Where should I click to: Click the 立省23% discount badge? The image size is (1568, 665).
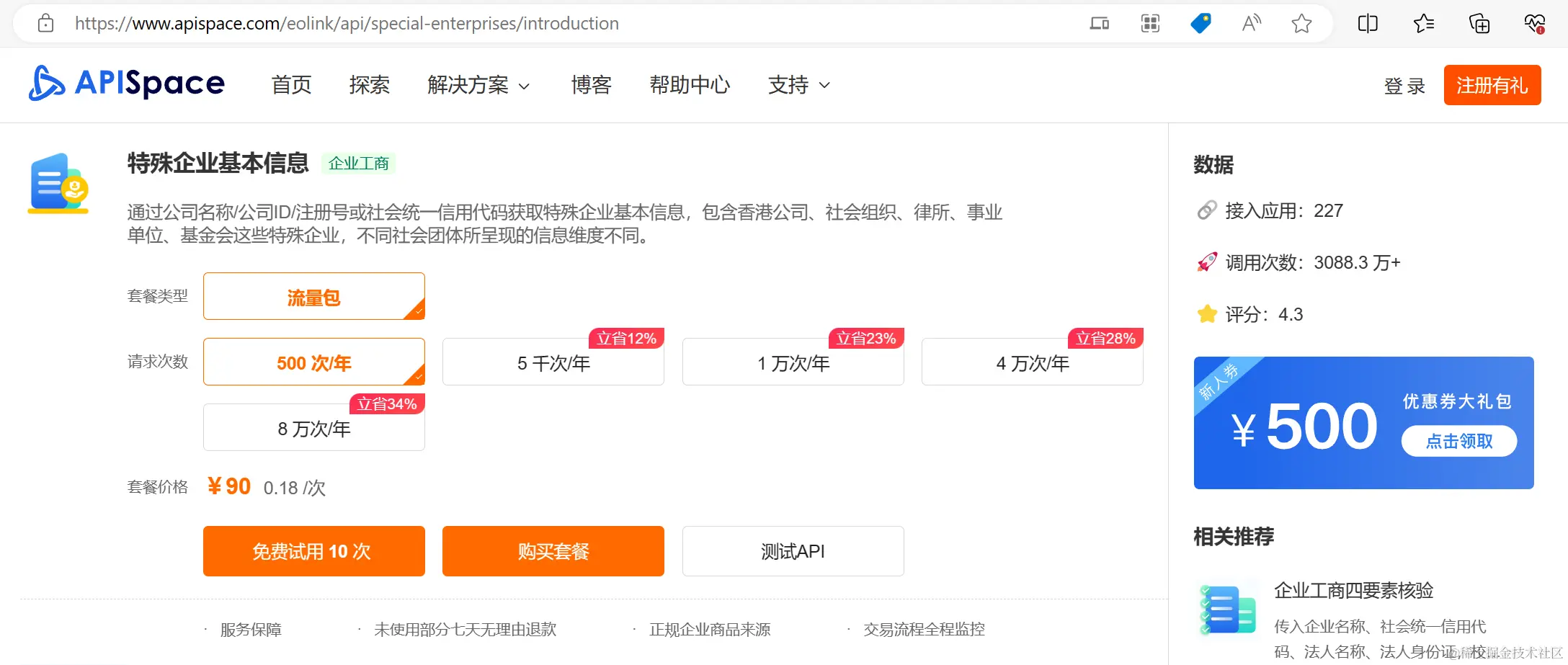[866, 339]
